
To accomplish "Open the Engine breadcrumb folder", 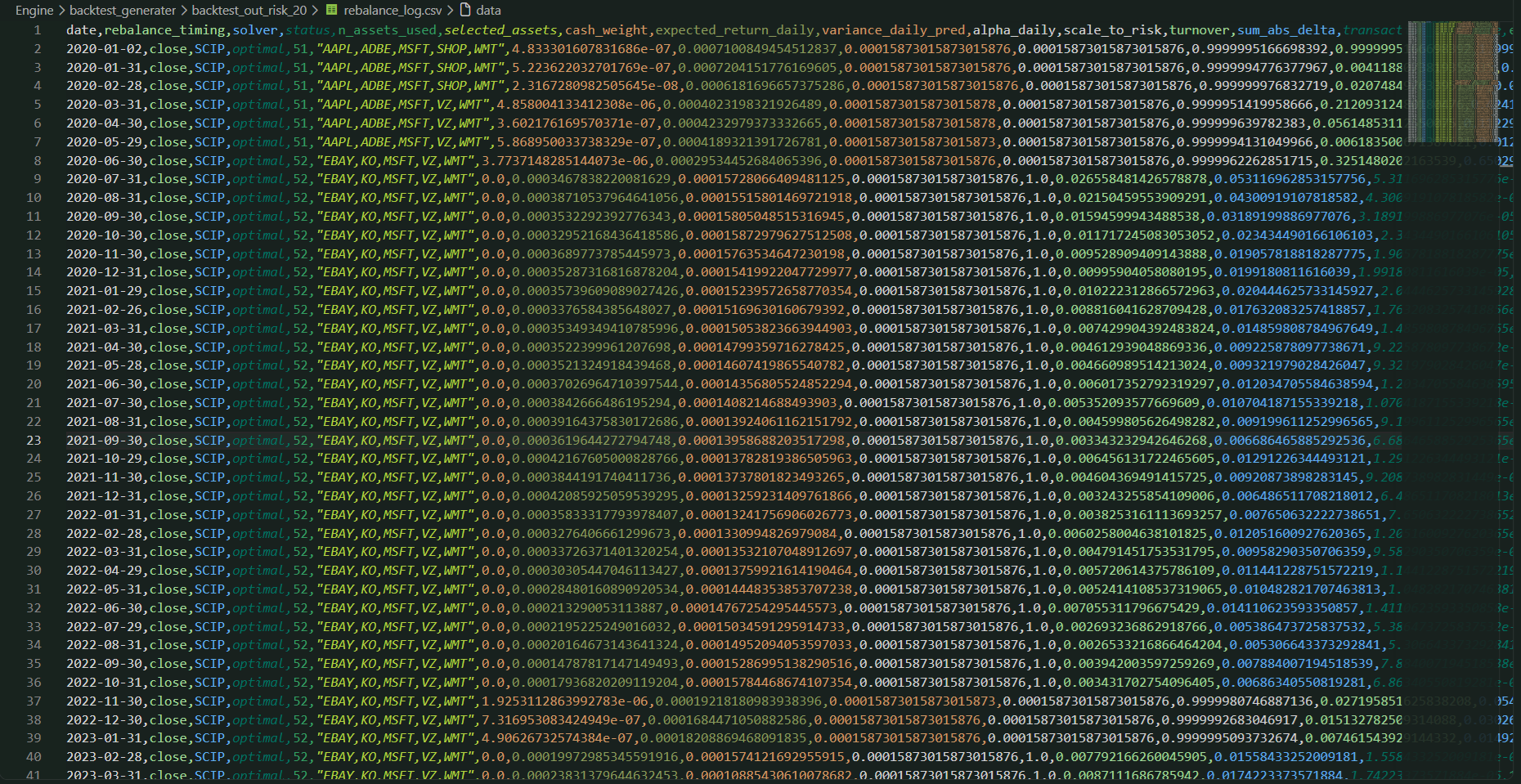I will (34, 10).
